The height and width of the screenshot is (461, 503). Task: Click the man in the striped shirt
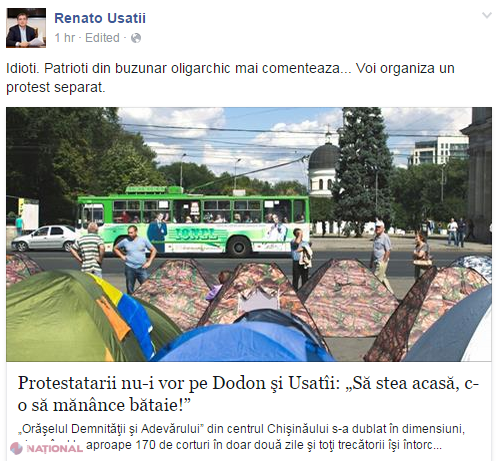(x=89, y=249)
